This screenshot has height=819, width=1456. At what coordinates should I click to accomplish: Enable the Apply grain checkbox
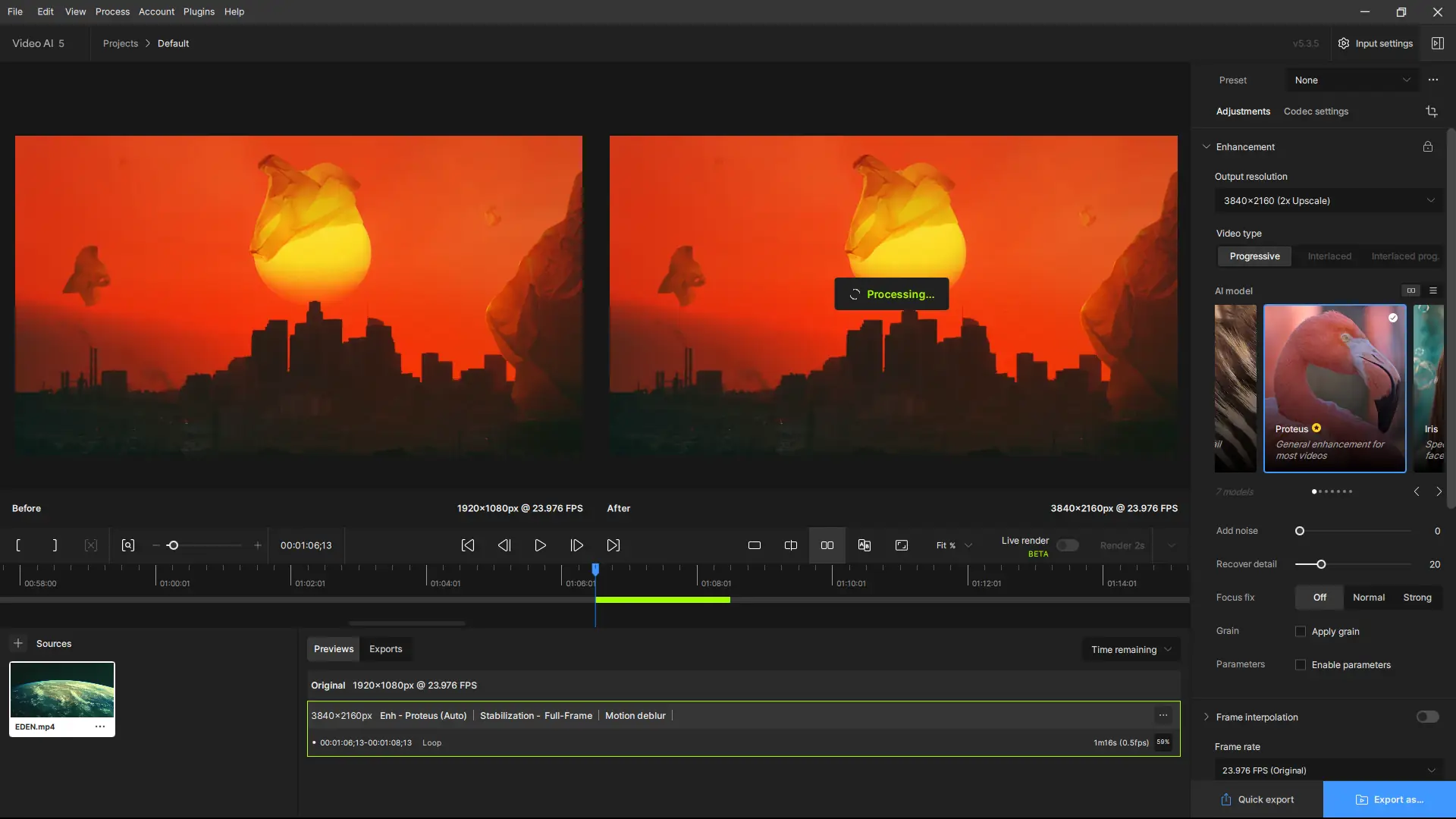point(1301,632)
